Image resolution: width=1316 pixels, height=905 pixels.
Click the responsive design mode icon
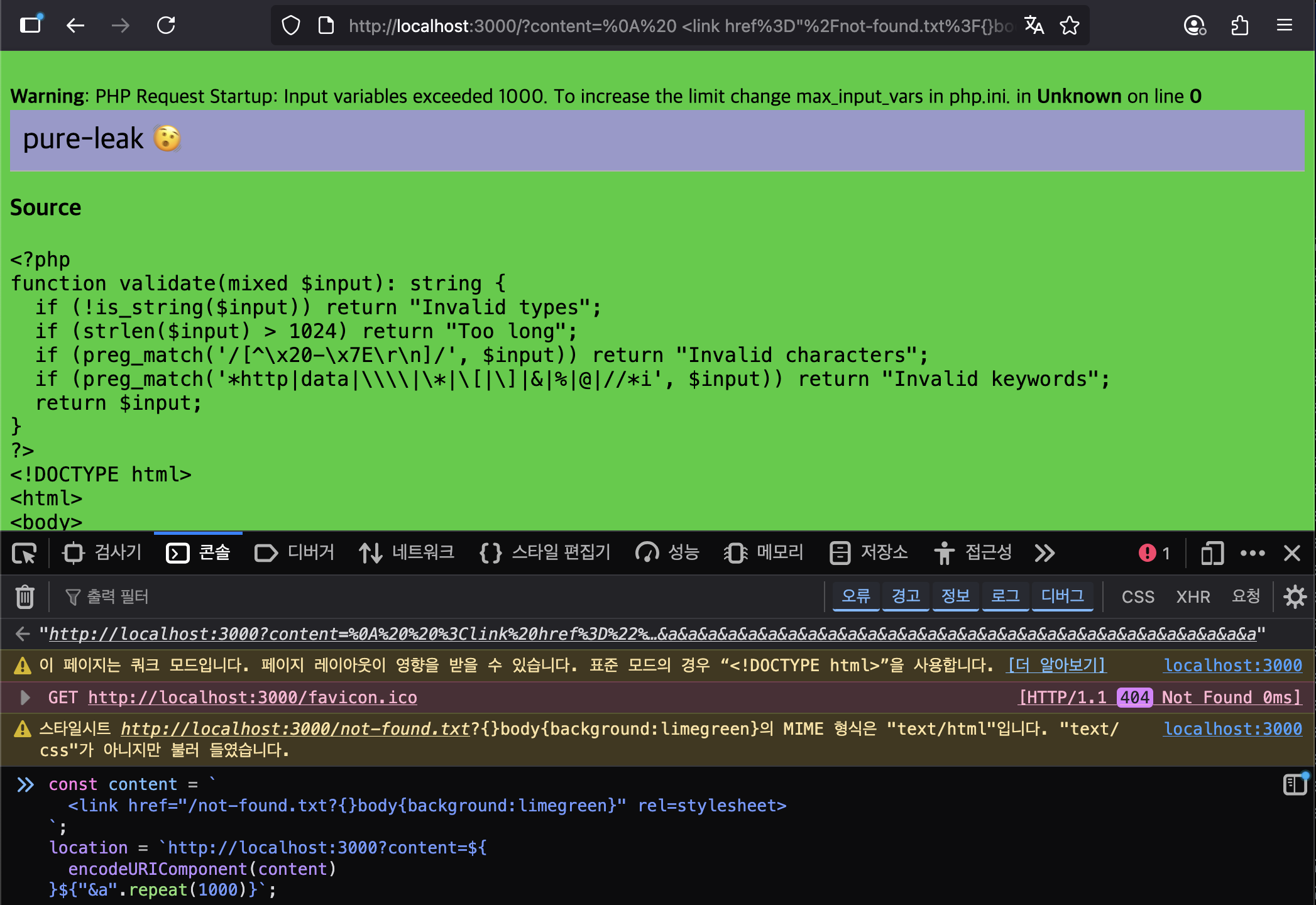coord(1212,553)
